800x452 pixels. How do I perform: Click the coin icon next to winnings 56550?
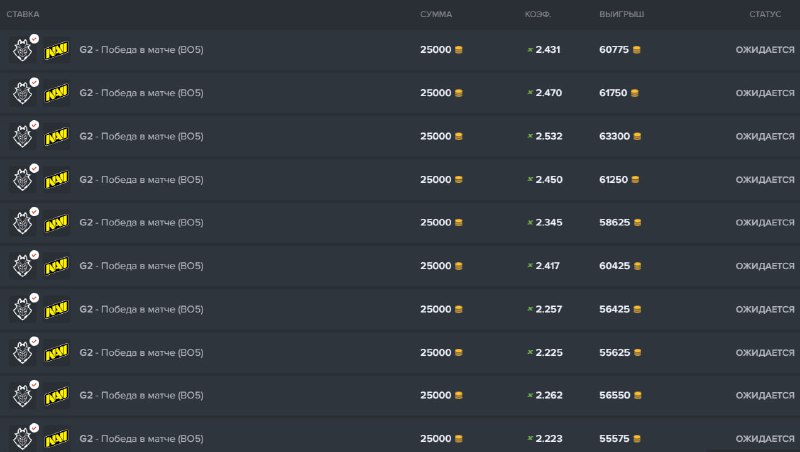coord(637,396)
